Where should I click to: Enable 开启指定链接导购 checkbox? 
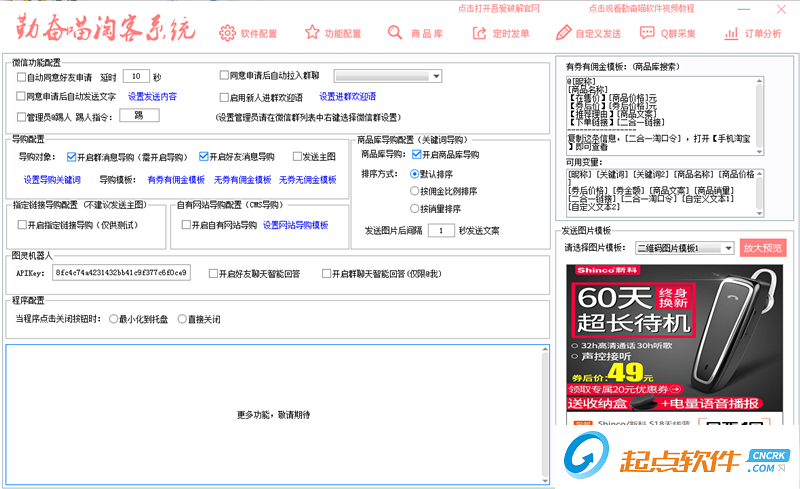pos(22,225)
